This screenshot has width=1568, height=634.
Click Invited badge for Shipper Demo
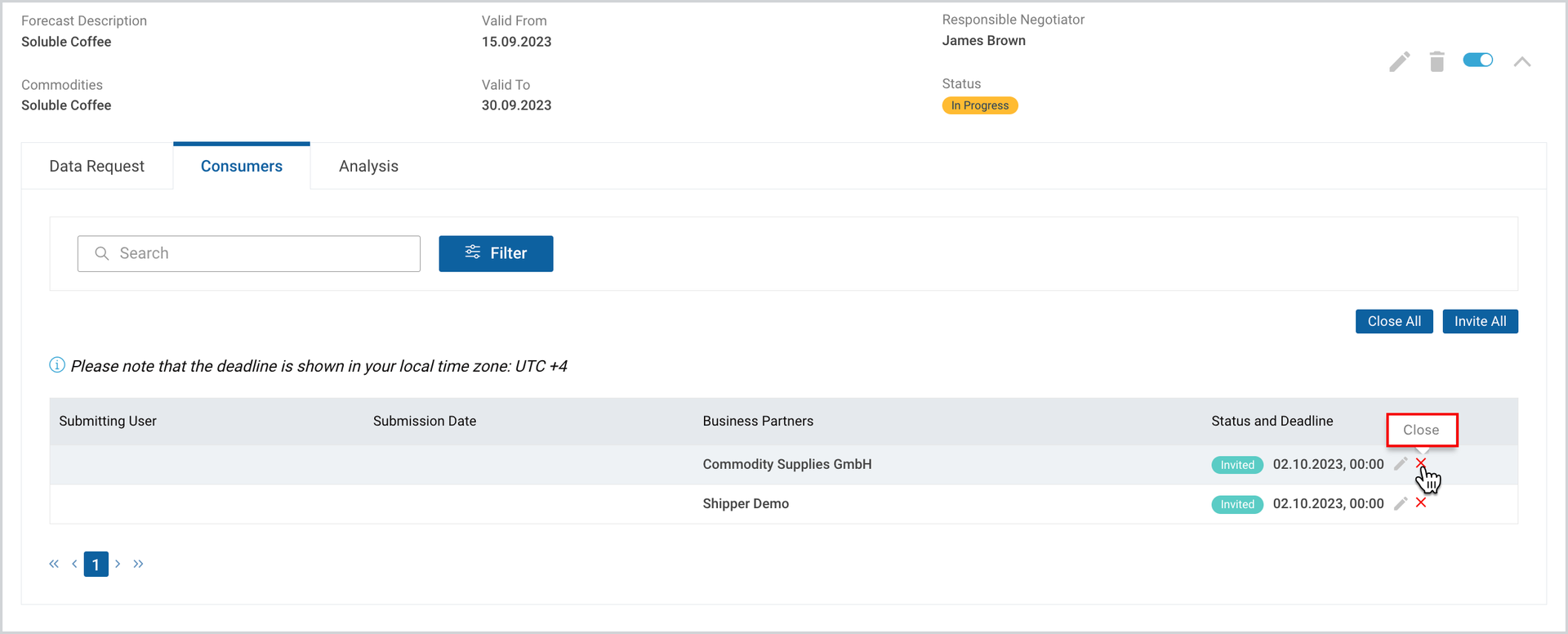(x=1237, y=504)
